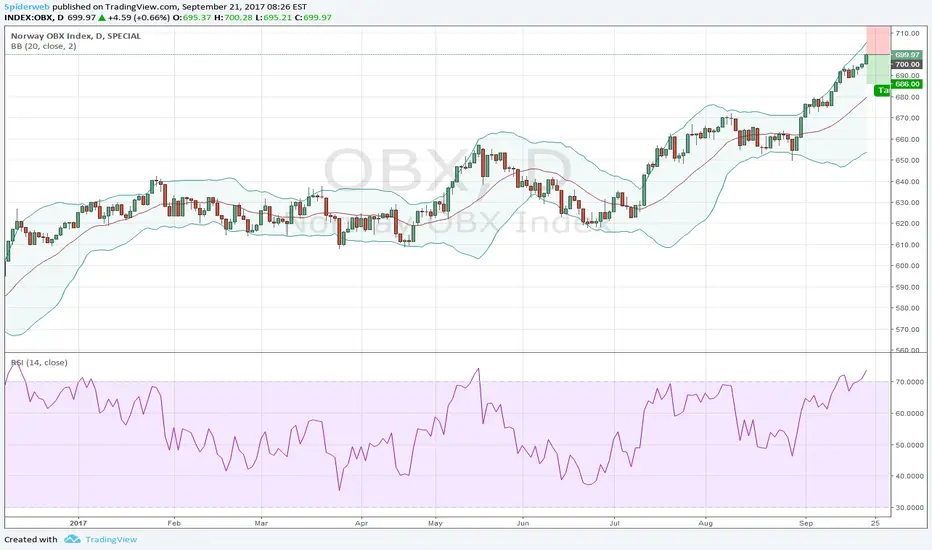The width and height of the screenshot is (932, 550).
Task: Click the 610.00 price axis label
Action: 908,244
